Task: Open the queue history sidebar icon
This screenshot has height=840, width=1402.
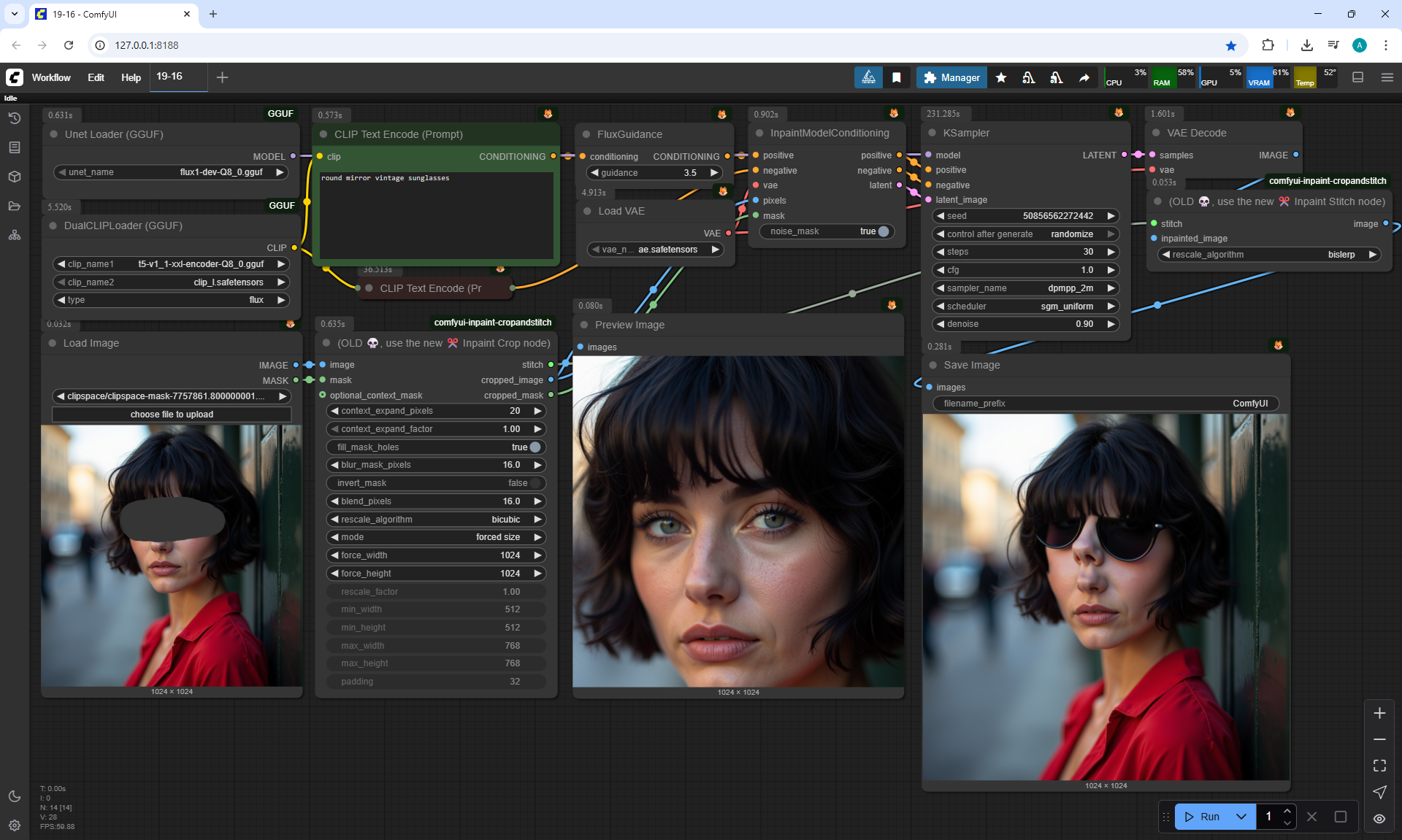Action: coord(15,118)
